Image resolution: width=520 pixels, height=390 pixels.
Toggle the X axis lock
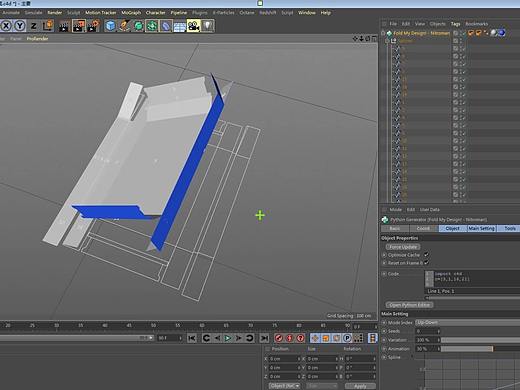[x=6, y=26]
